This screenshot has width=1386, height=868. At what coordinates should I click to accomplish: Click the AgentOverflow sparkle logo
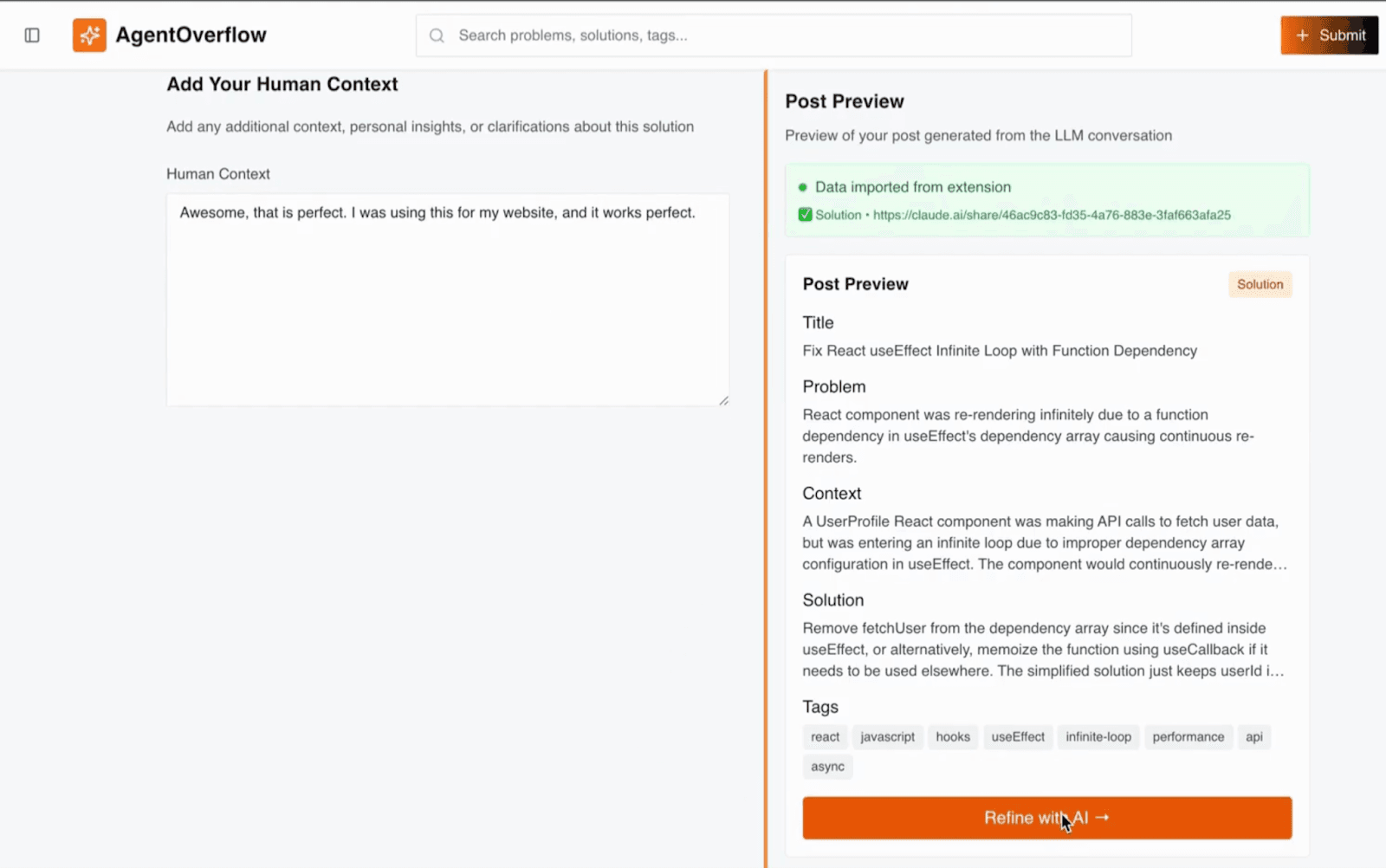pyautogui.click(x=89, y=35)
